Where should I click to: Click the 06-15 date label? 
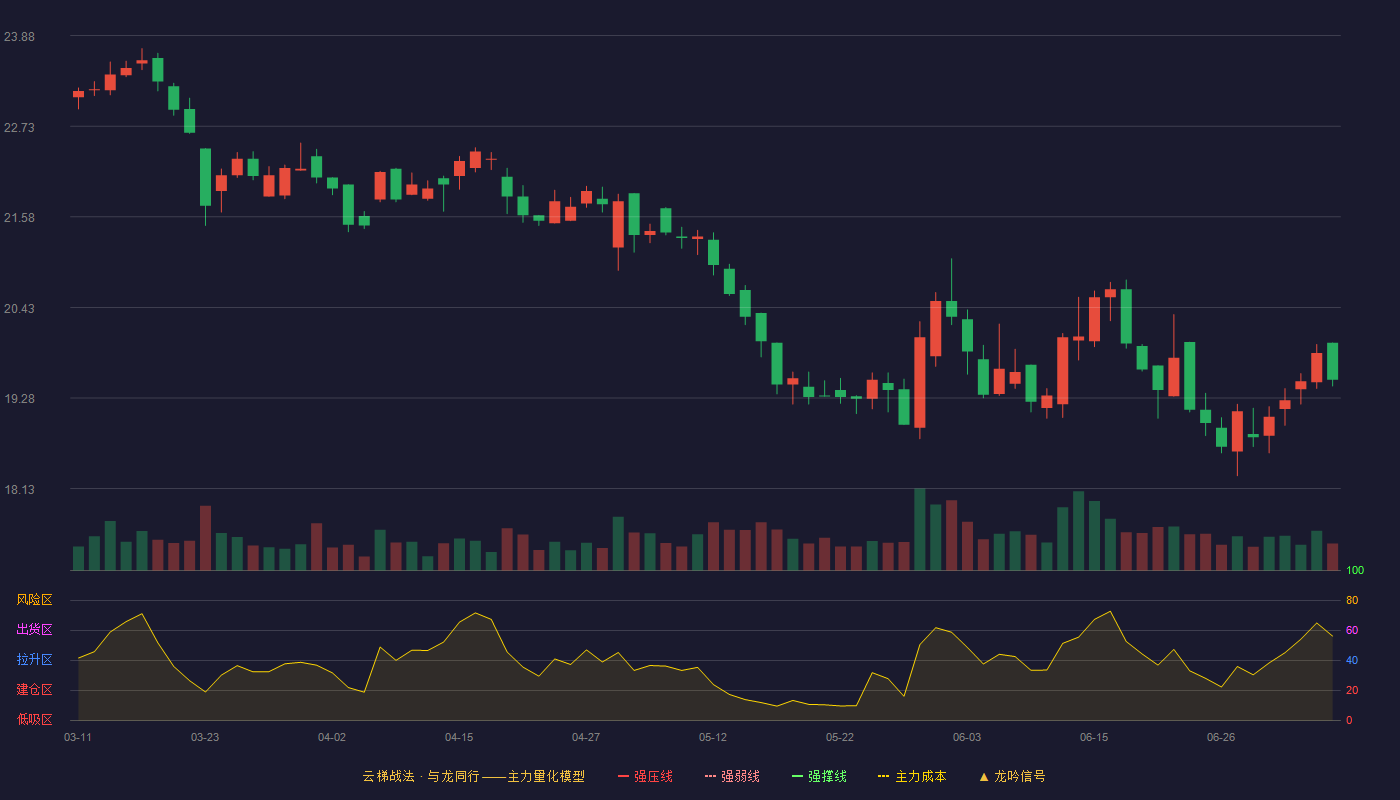tap(1094, 737)
